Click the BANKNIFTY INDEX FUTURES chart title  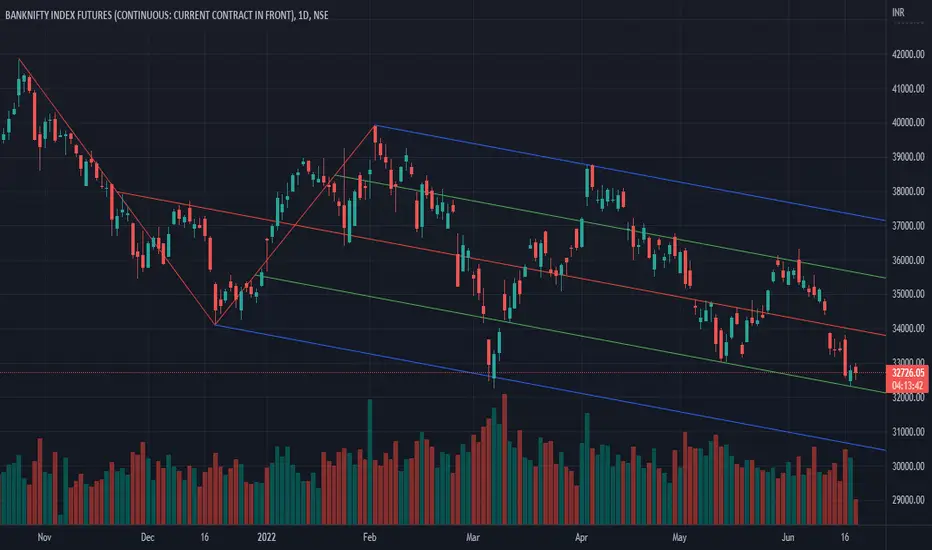[166, 15]
